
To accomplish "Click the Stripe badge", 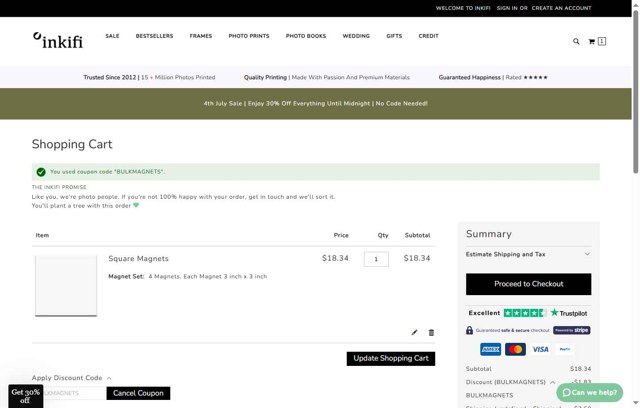I will (x=571, y=330).
